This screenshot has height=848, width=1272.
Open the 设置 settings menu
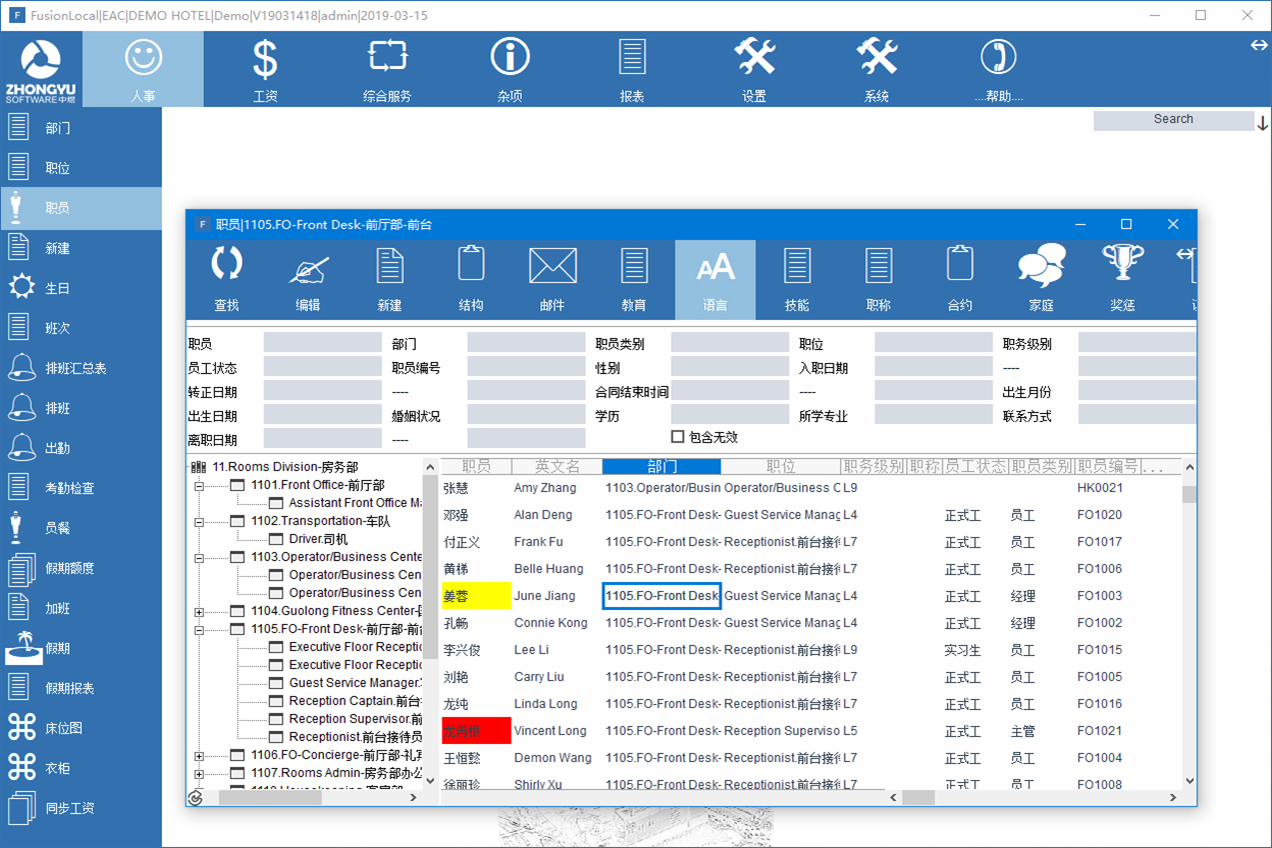point(754,68)
